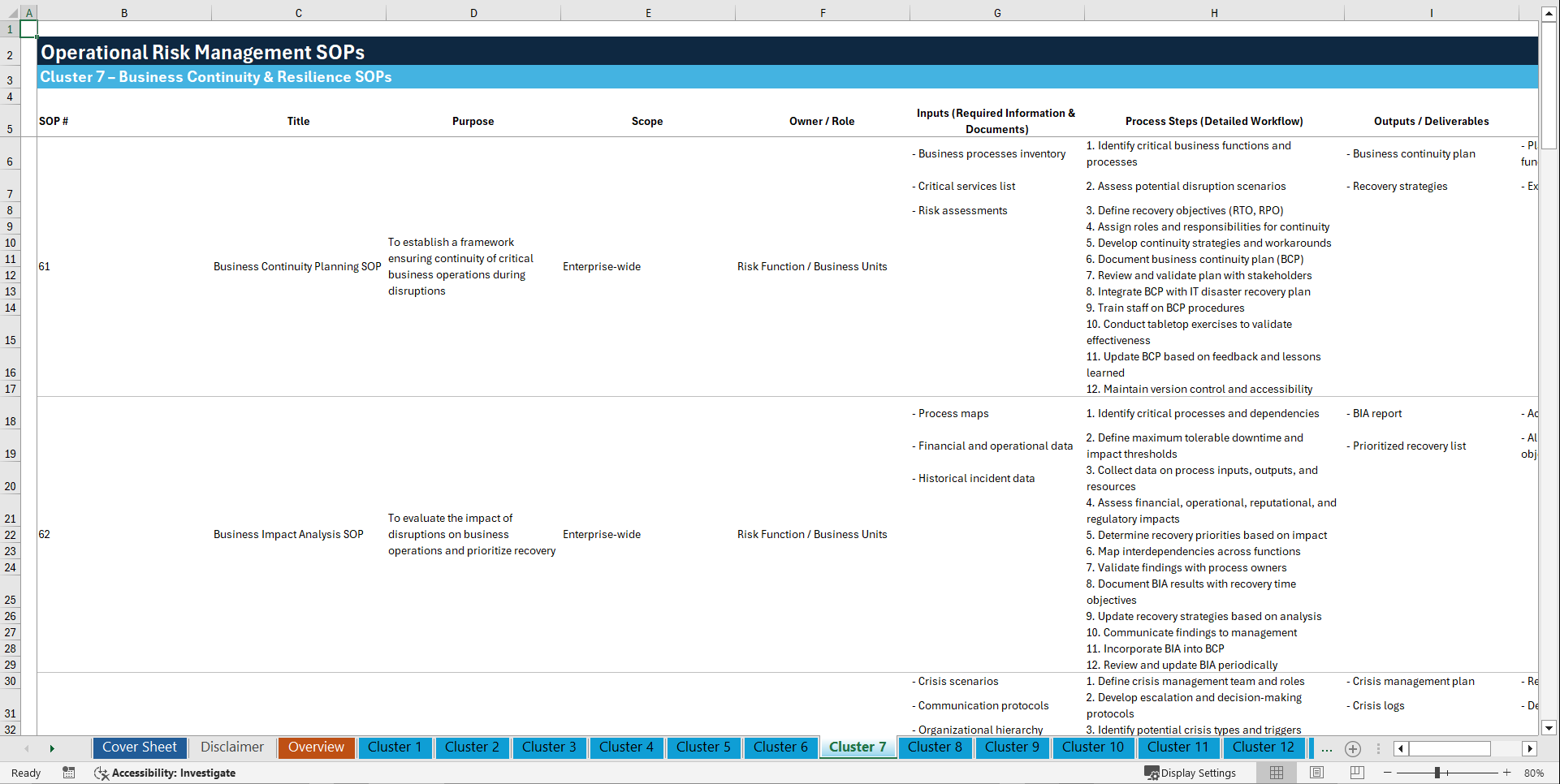Open Page Break Preview view
The image size is (1560, 784).
pyautogui.click(x=1356, y=773)
